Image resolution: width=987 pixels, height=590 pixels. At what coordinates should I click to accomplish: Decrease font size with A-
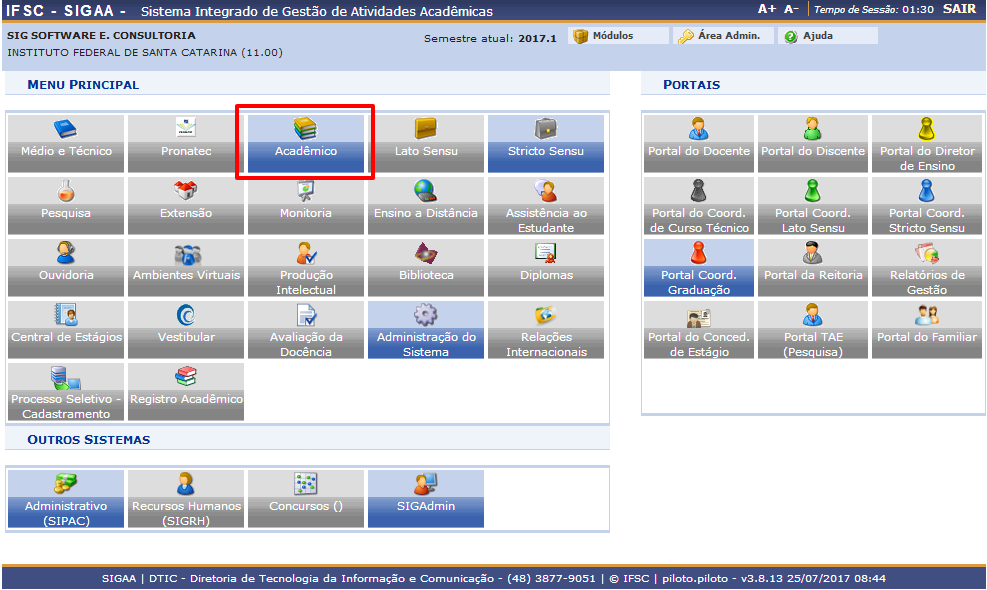coord(791,9)
